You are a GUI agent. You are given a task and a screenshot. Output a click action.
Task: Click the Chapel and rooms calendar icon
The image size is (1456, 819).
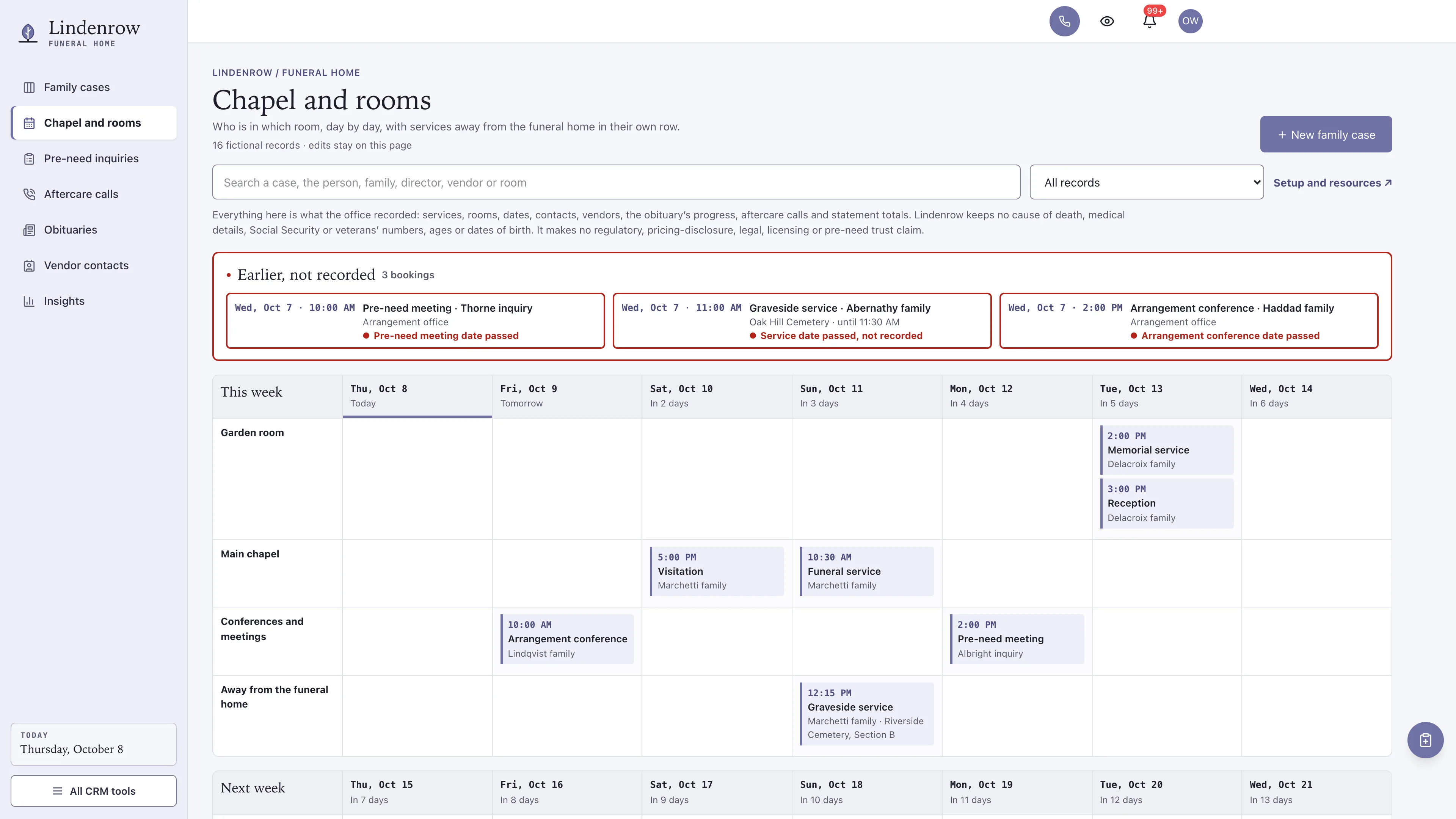tap(30, 123)
